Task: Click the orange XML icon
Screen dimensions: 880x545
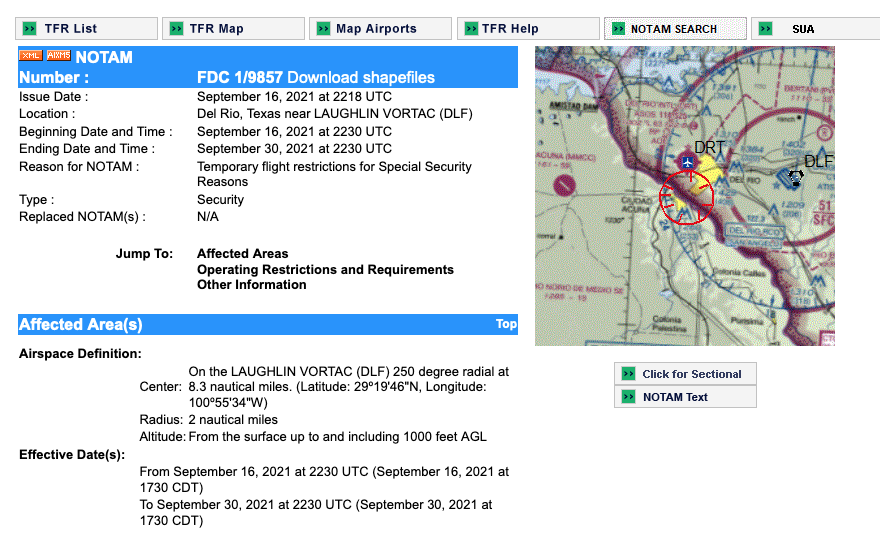Action: [30, 56]
